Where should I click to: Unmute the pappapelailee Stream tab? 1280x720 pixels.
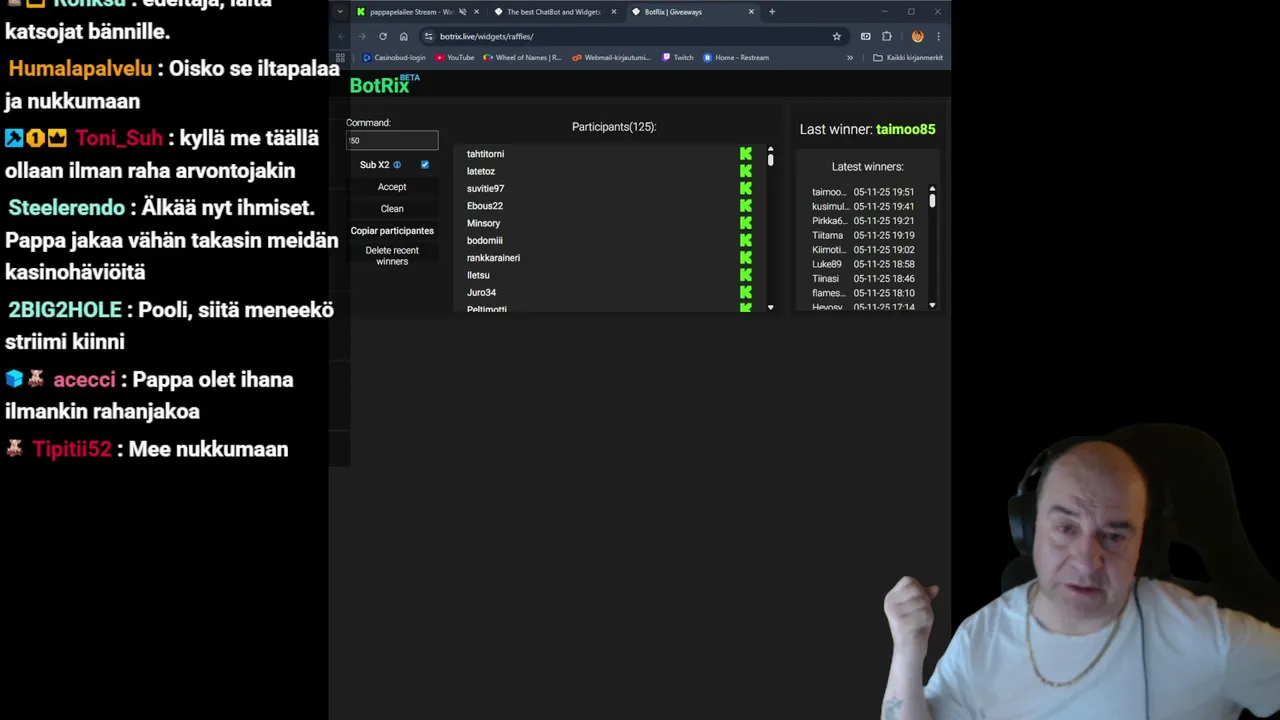(462, 12)
